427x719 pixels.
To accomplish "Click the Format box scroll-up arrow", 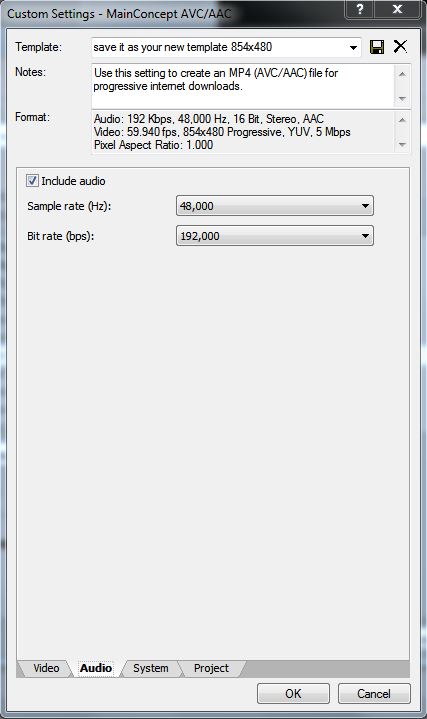I will [402, 120].
